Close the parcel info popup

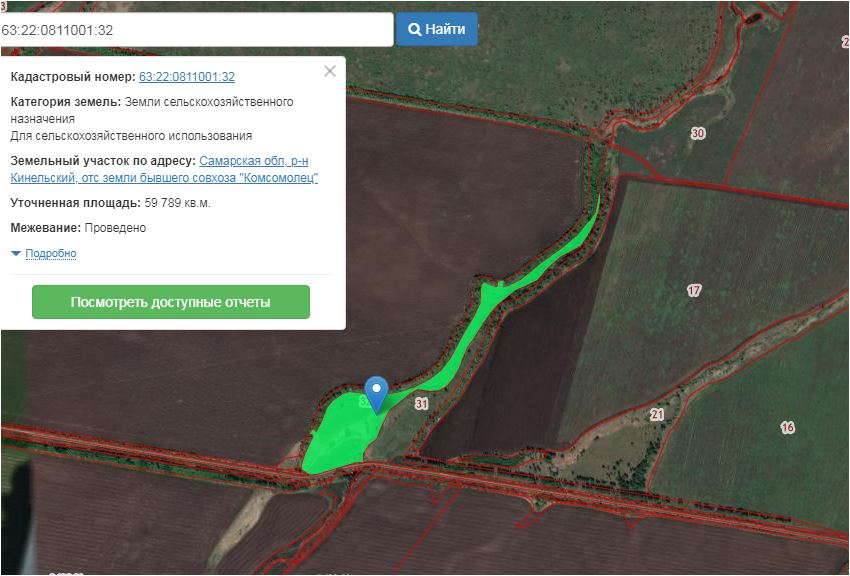(330, 71)
